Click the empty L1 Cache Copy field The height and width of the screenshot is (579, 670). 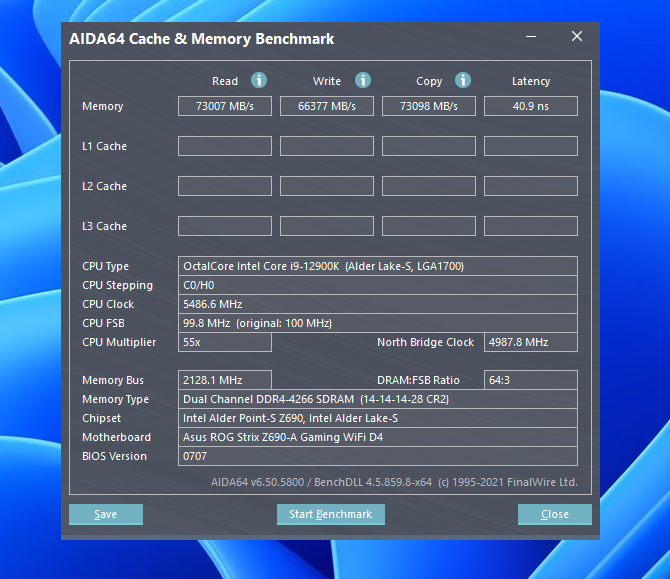pyautogui.click(x=429, y=146)
